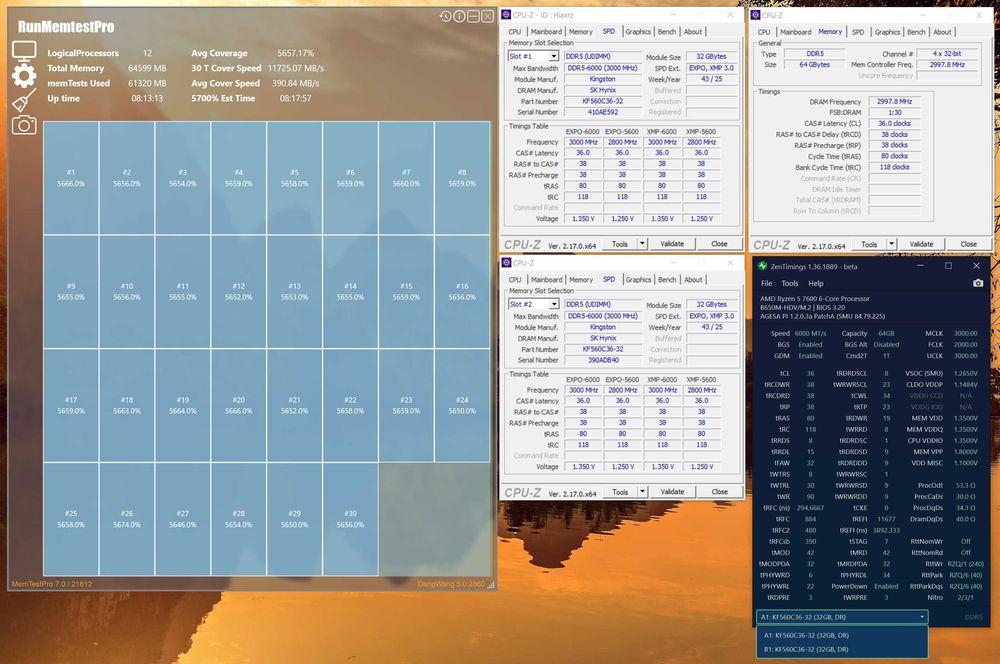Open Slot #1 dropdown in CPU-Z

(554, 56)
